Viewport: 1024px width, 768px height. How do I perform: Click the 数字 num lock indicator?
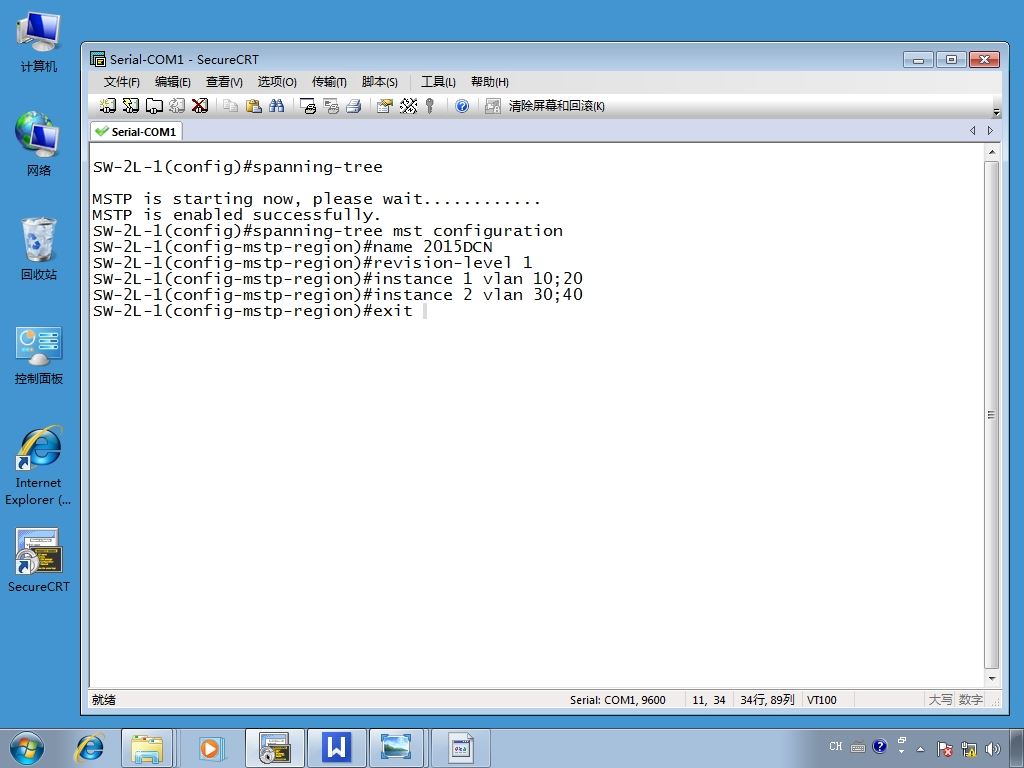click(970, 700)
